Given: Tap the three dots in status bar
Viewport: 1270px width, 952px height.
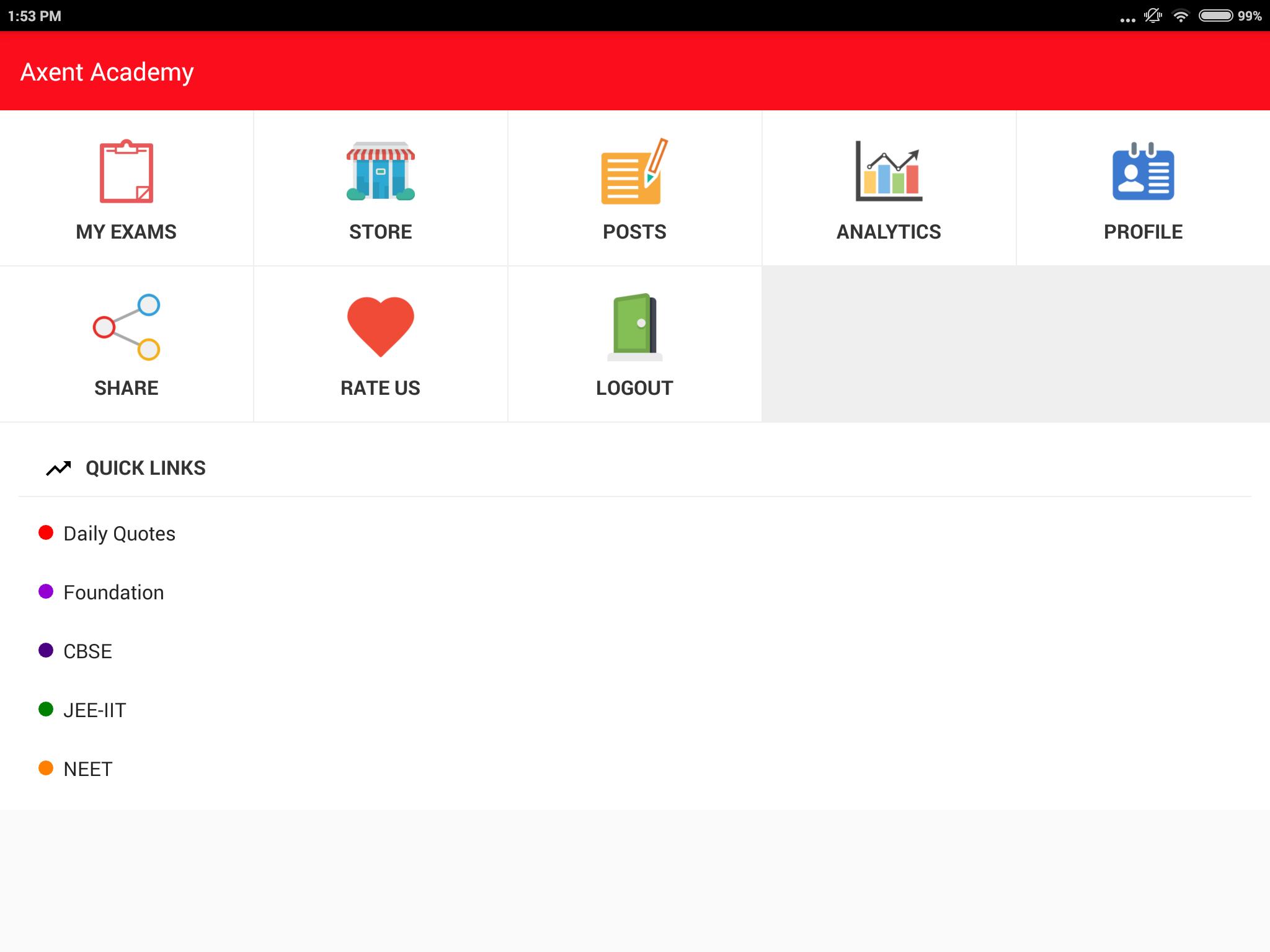Looking at the screenshot, I should [x=1127, y=20].
